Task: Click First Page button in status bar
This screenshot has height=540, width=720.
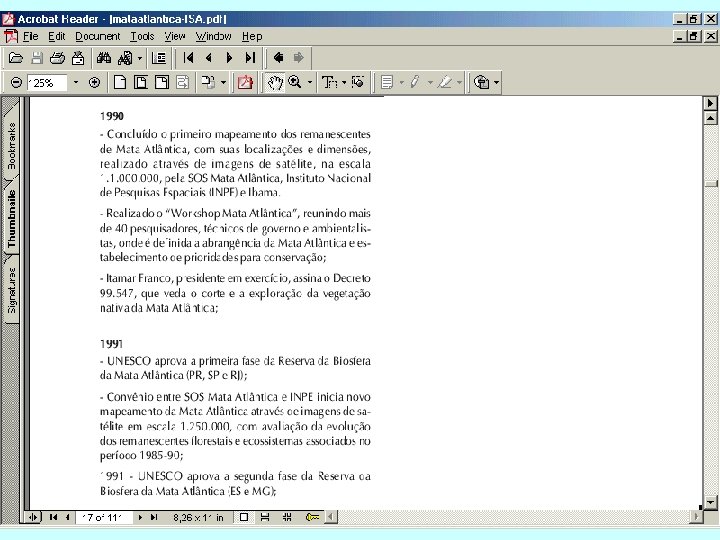Action: (x=53, y=518)
